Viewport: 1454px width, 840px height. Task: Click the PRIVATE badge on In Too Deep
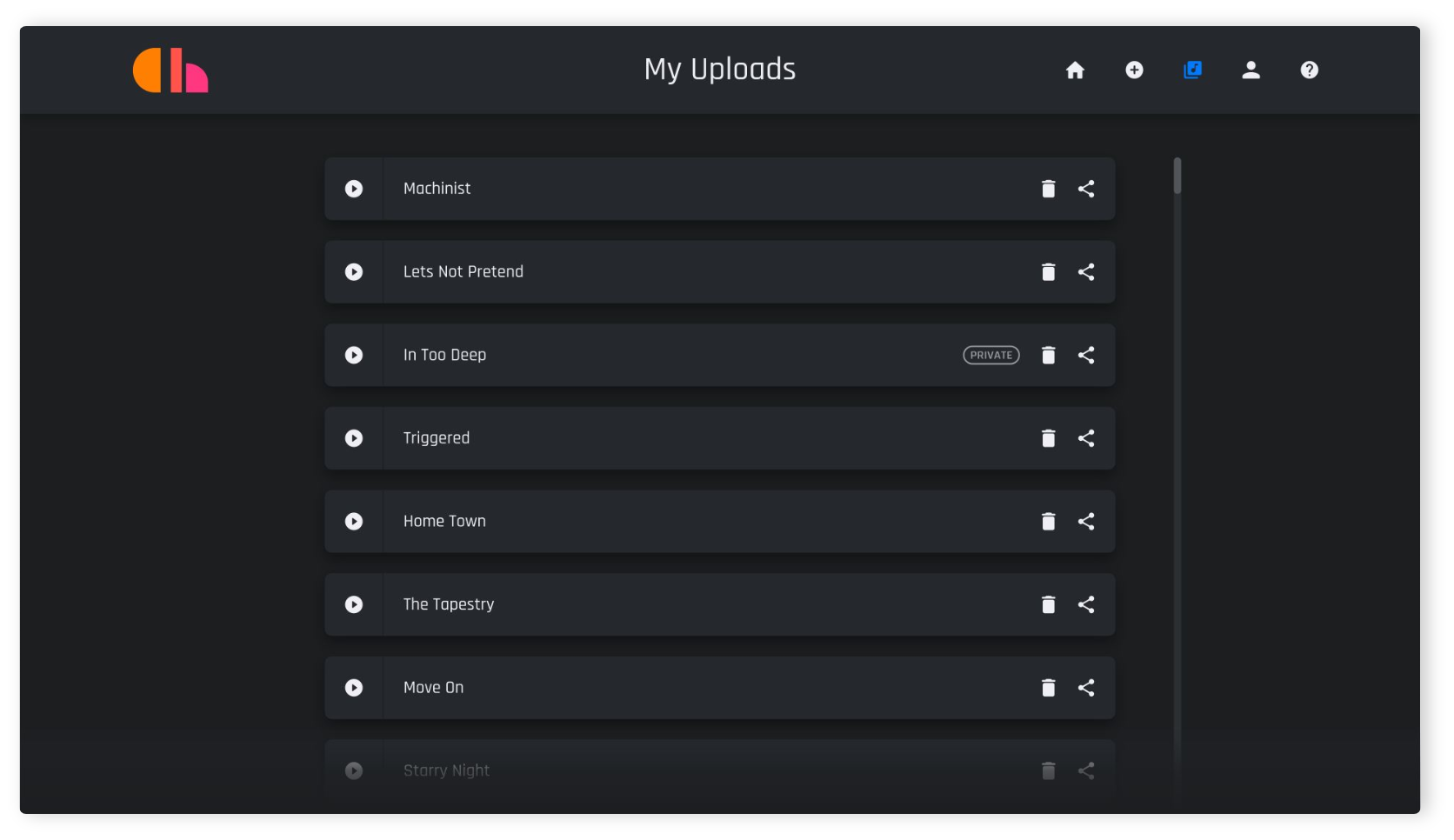pyautogui.click(x=991, y=355)
